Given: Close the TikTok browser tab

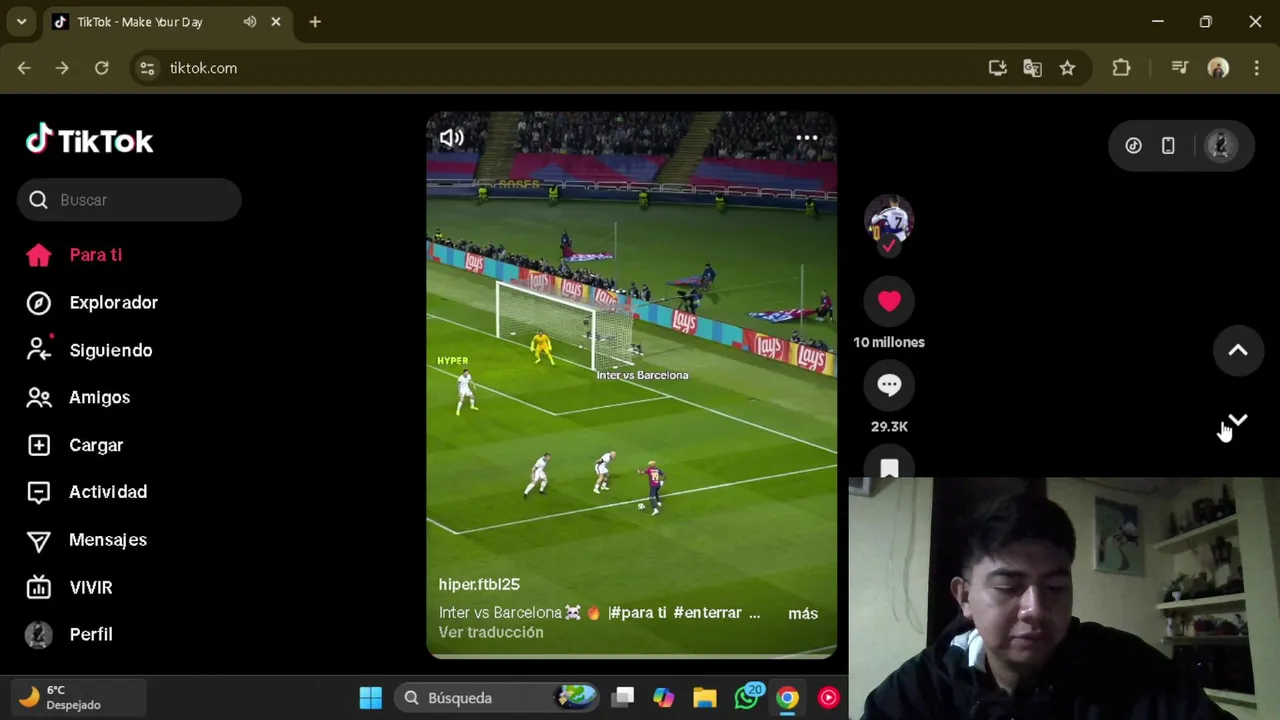Looking at the screenshot, I should click(276, 22).
